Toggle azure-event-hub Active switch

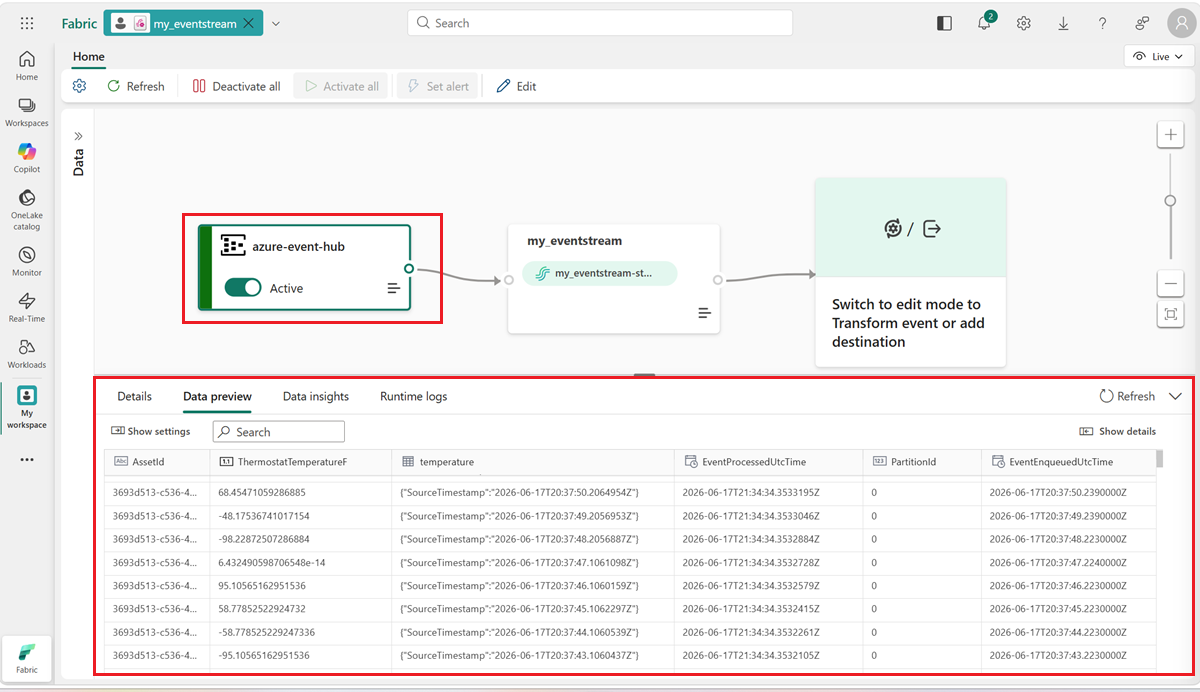[x=243, y=288]
